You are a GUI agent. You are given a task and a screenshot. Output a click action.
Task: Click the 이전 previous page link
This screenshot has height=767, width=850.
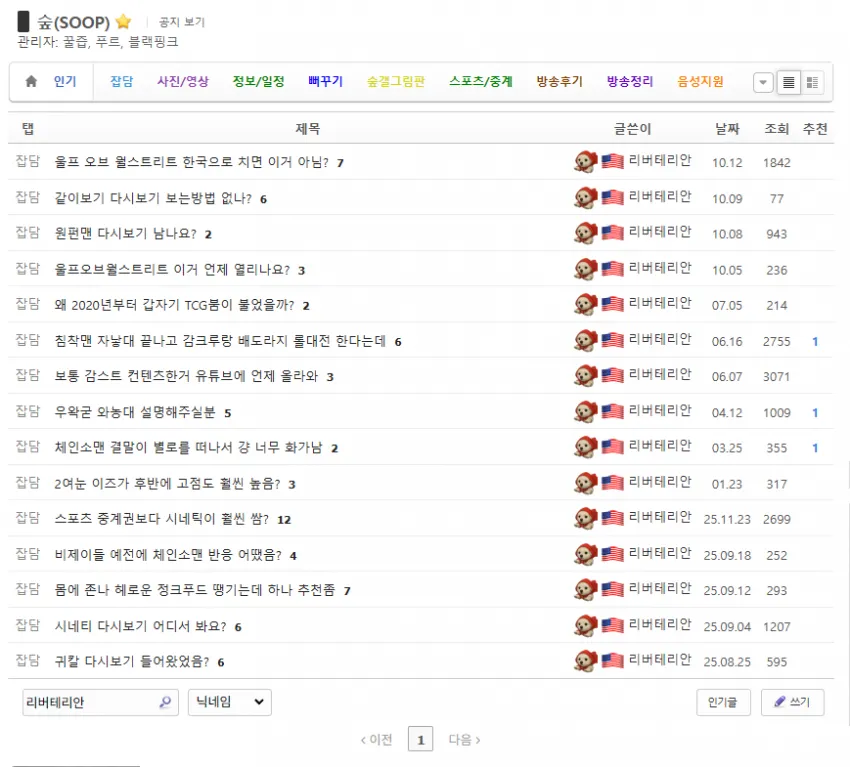(376, 740)
